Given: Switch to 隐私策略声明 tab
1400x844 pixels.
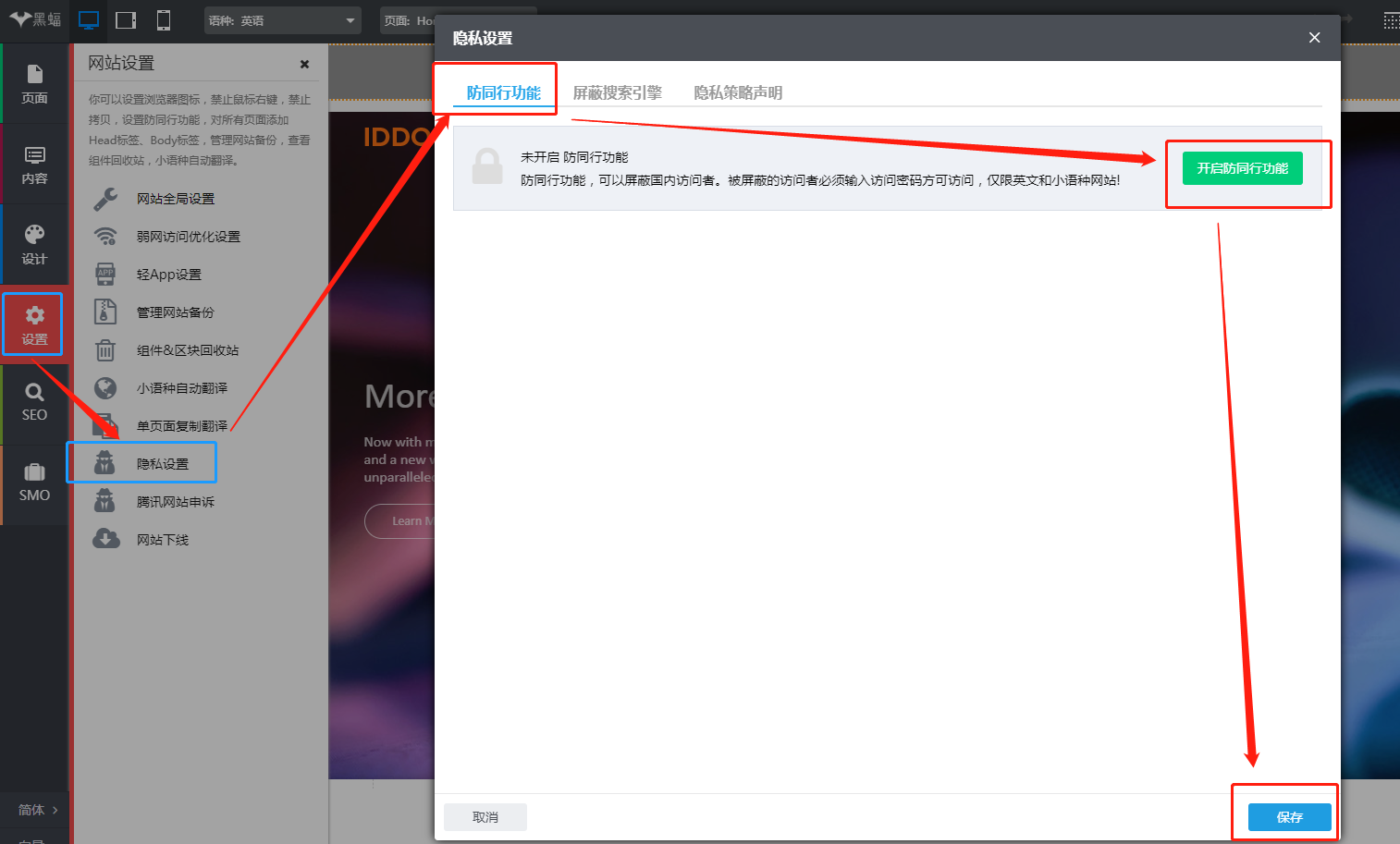Looking at the screenshot, I should click(x=738, y=92).
